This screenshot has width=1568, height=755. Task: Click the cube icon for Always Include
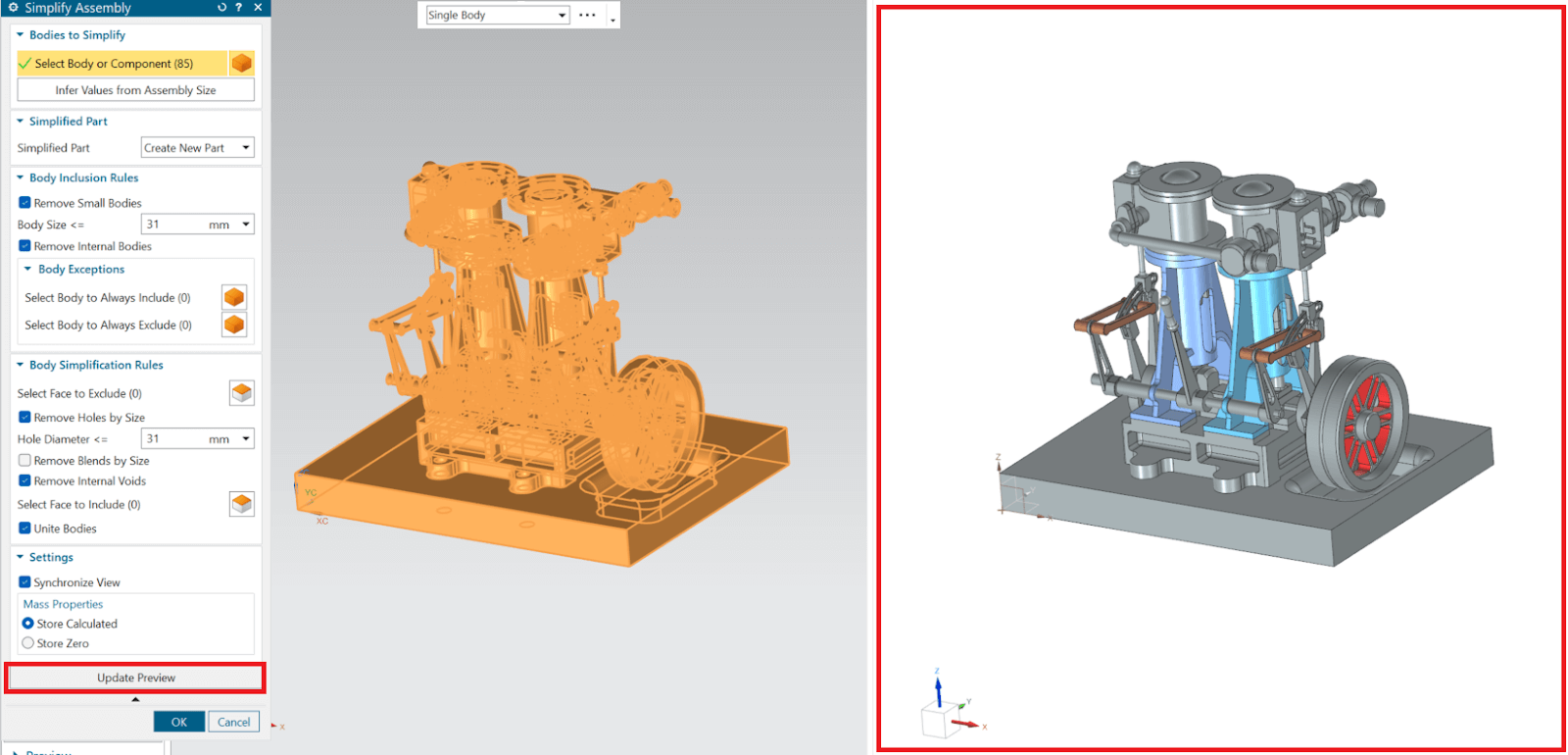(x=234, y=297)
